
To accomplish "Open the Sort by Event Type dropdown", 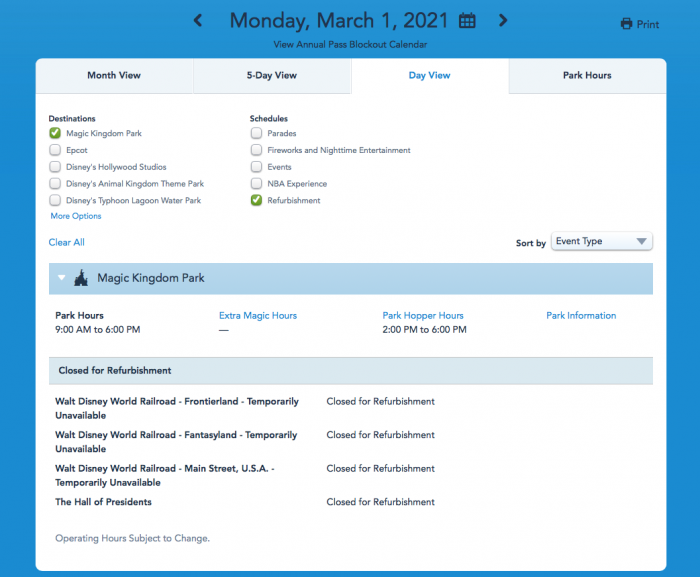I will point(601,241).
